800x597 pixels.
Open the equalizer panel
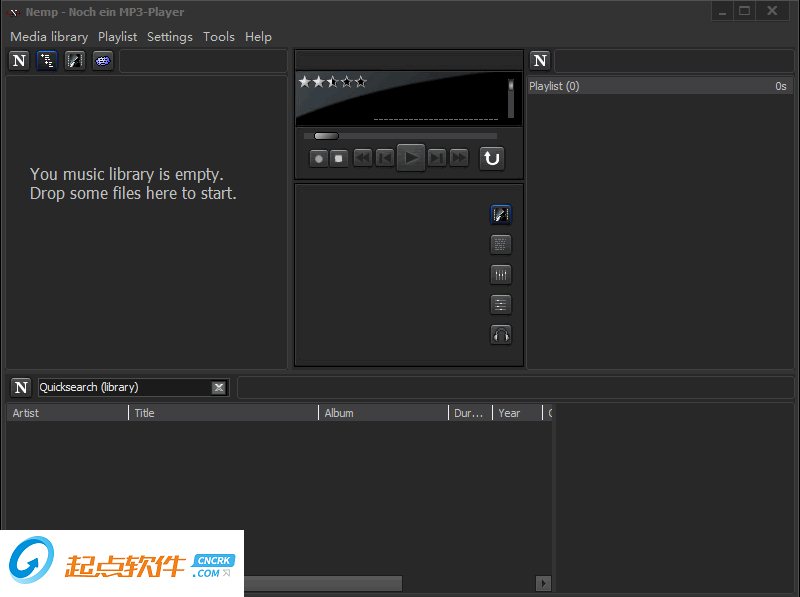[x=501, y=275]
